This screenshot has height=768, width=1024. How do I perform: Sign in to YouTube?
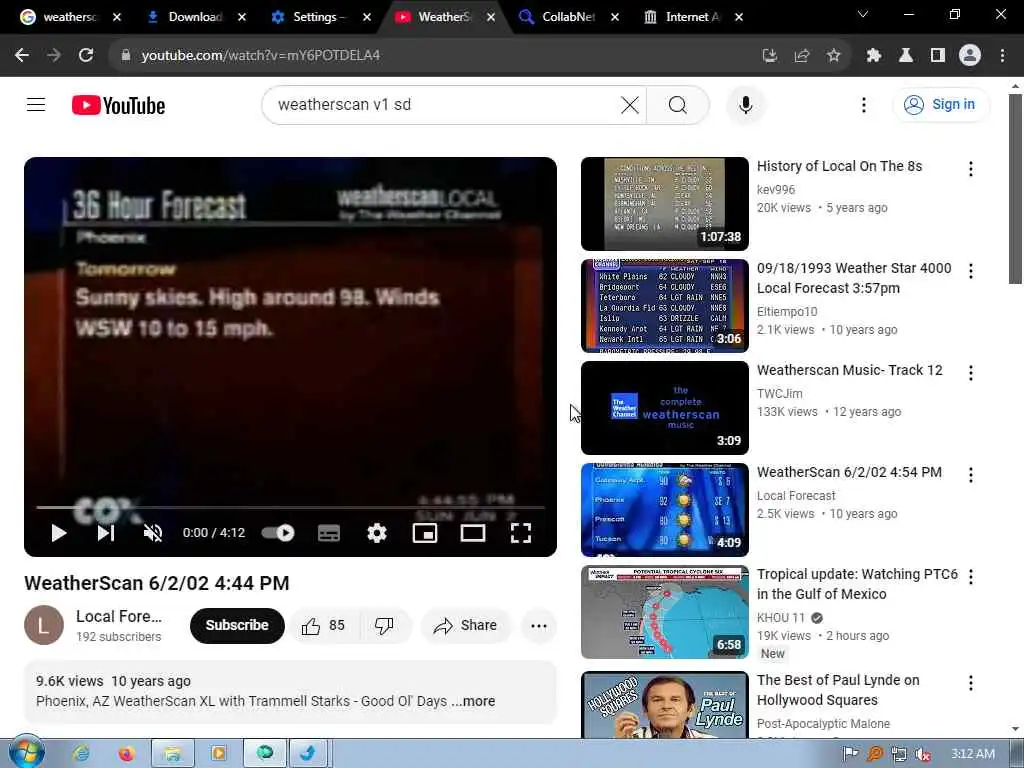pyautogui.click(x=940, y=104)
